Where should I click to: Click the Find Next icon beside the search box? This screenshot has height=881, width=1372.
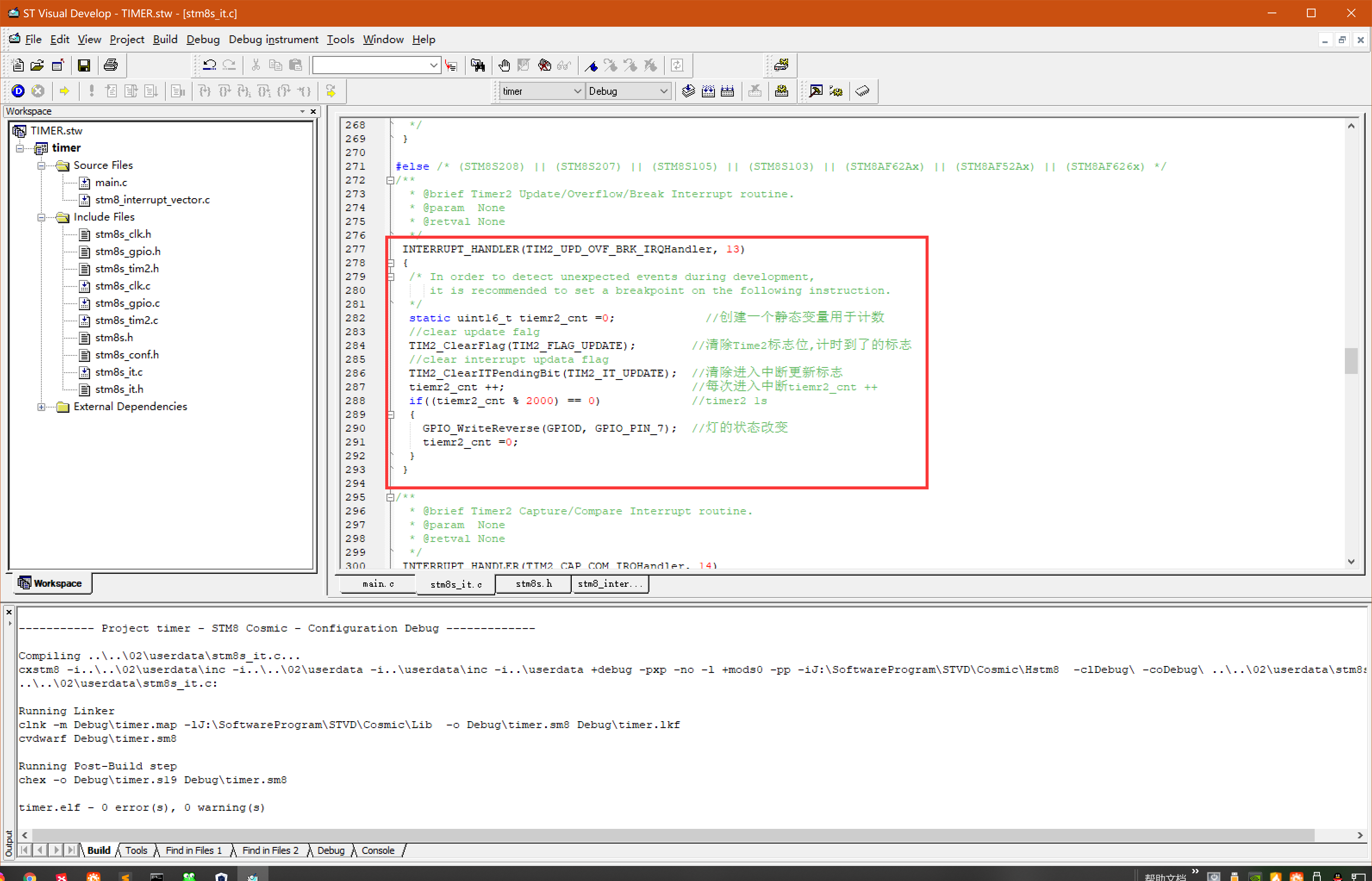click(452, 65)
